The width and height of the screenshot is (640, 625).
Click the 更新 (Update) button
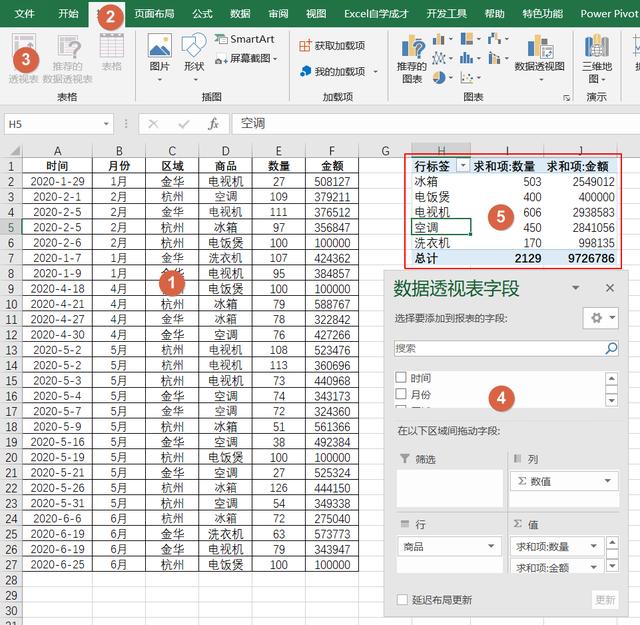coord(605,600)
